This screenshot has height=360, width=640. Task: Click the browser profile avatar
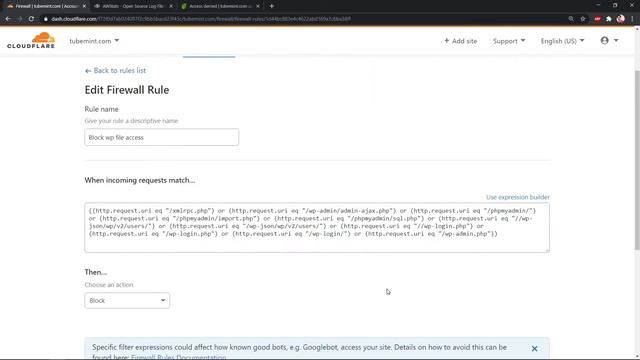(x=620, y=19)
